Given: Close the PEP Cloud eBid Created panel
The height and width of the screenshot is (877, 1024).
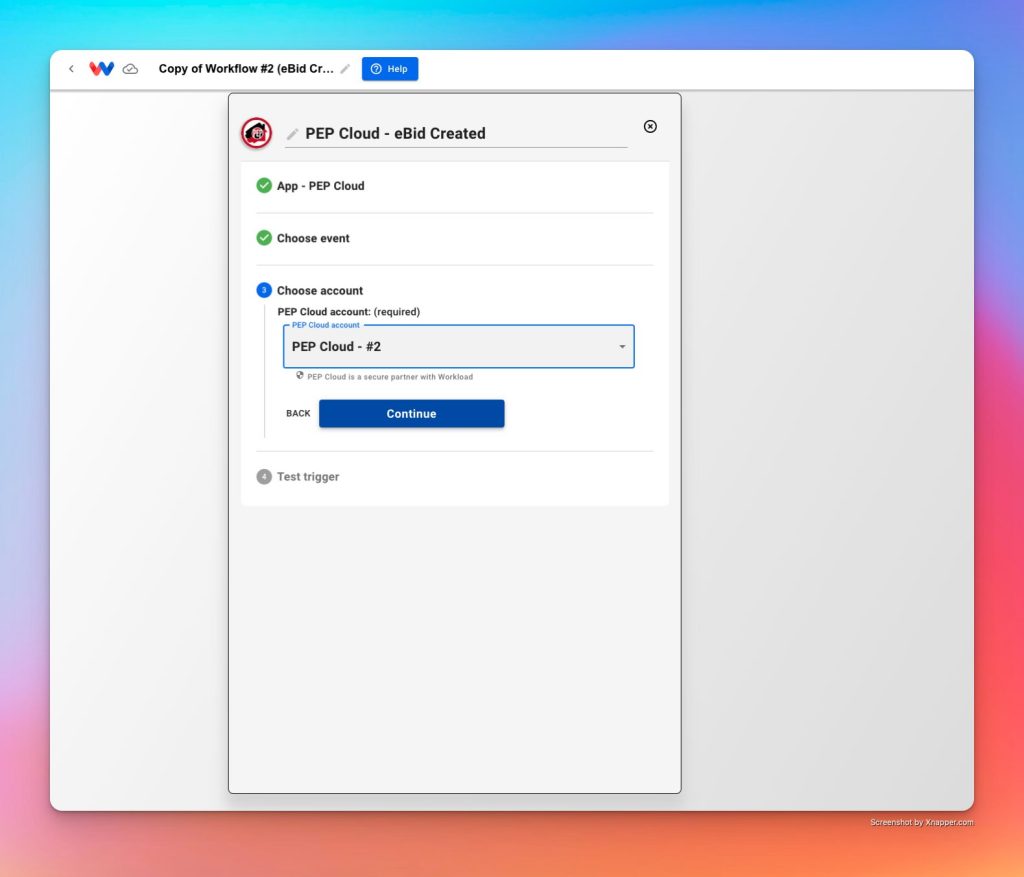Looking at the screenshot, I should click(650, 127).
